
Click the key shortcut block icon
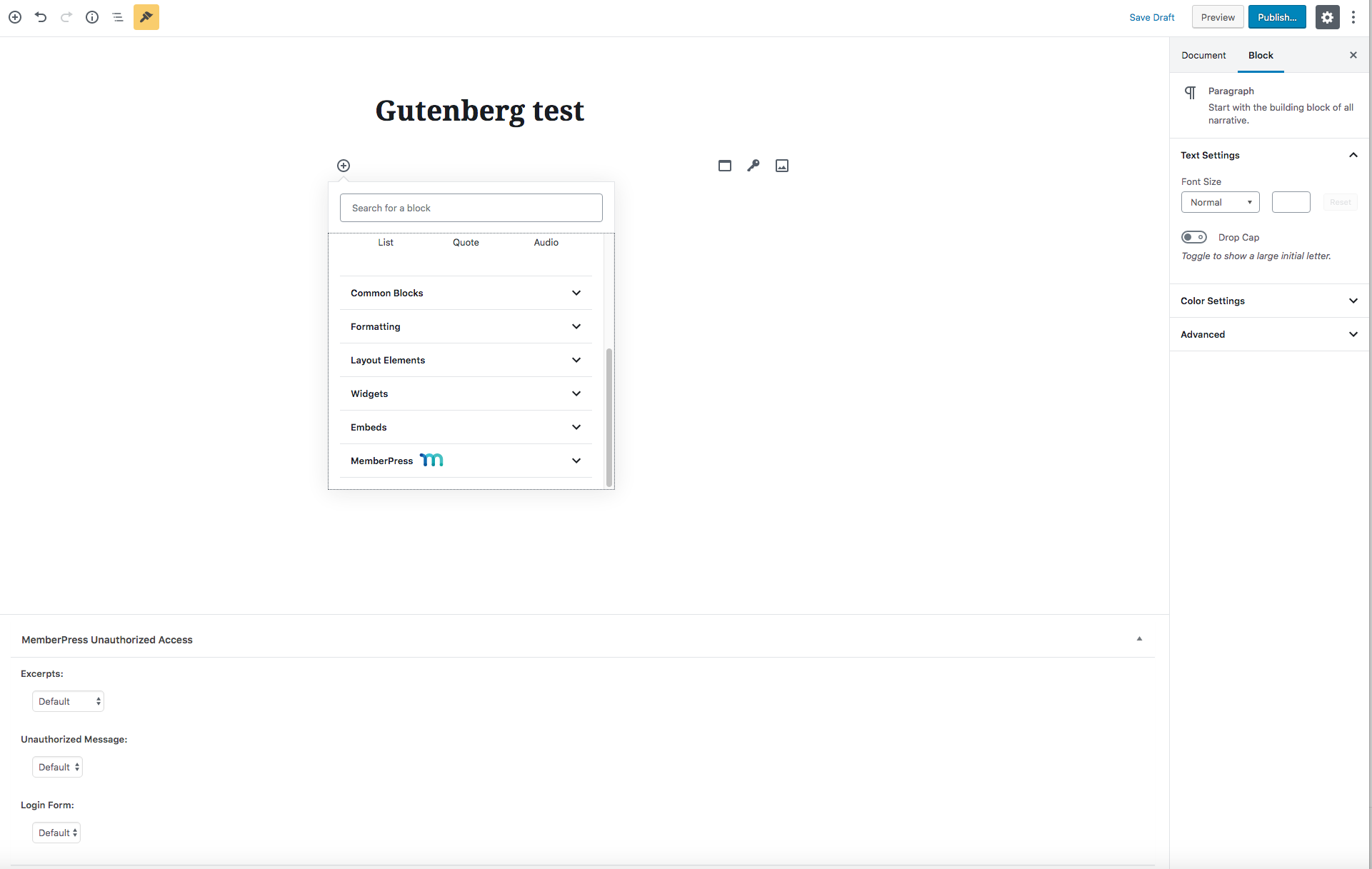[753, 166]
